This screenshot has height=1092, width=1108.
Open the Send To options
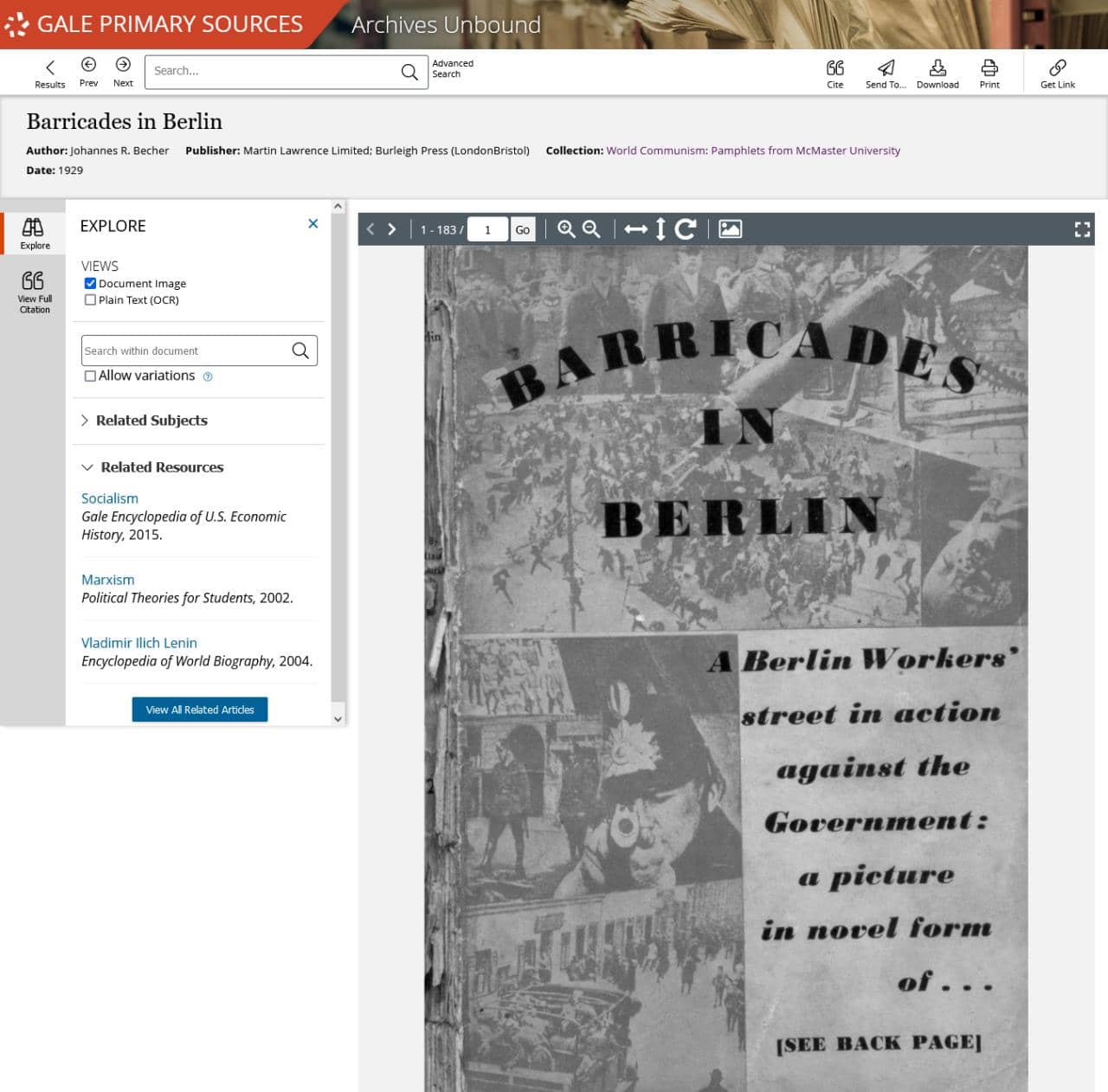[x=886, y=74]
